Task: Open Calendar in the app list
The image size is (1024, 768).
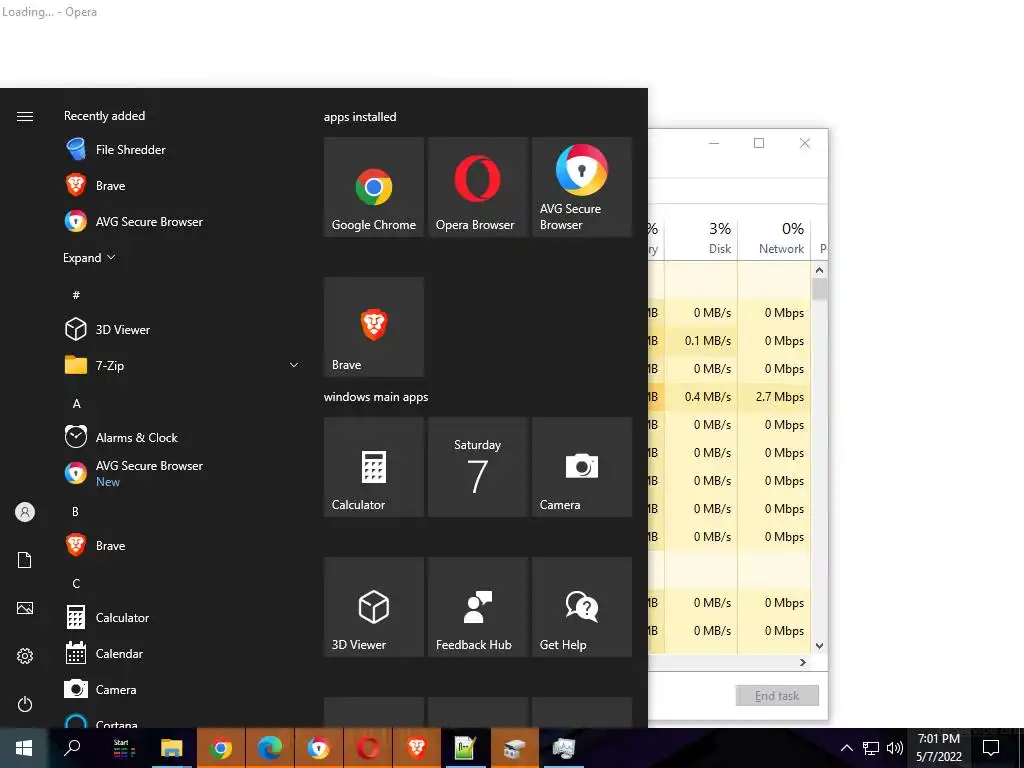Action: 182,653
